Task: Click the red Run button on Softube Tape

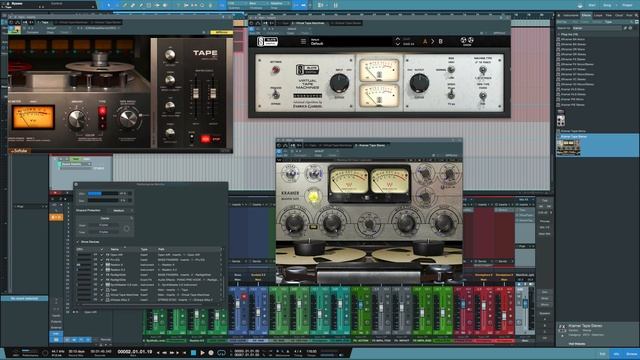Action: click(205, 139)
